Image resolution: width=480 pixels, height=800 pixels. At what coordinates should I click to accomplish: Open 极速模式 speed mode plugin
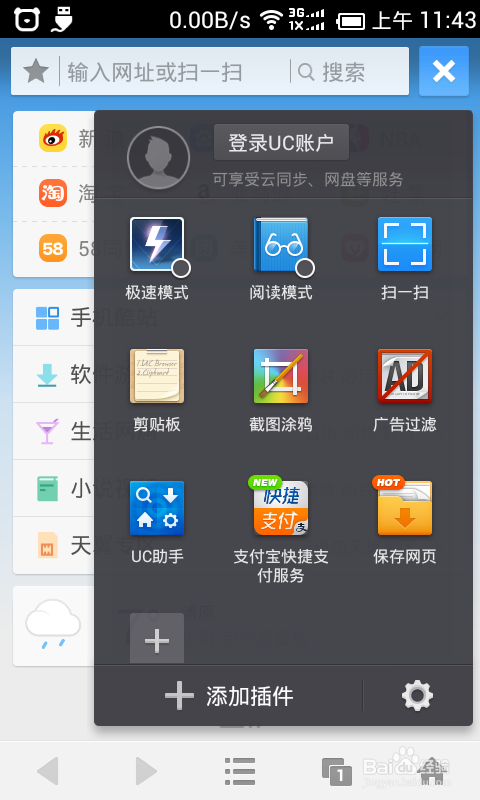tap(157, 244)
